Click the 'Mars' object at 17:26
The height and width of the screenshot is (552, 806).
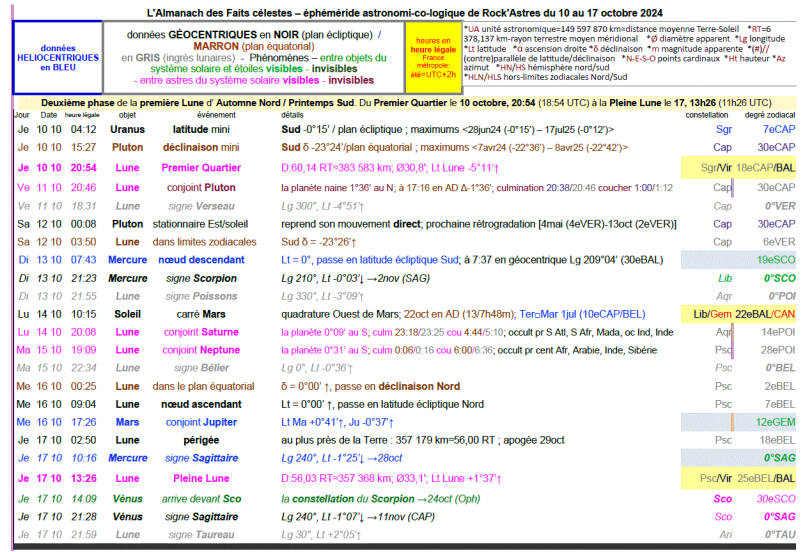point(127,422)
